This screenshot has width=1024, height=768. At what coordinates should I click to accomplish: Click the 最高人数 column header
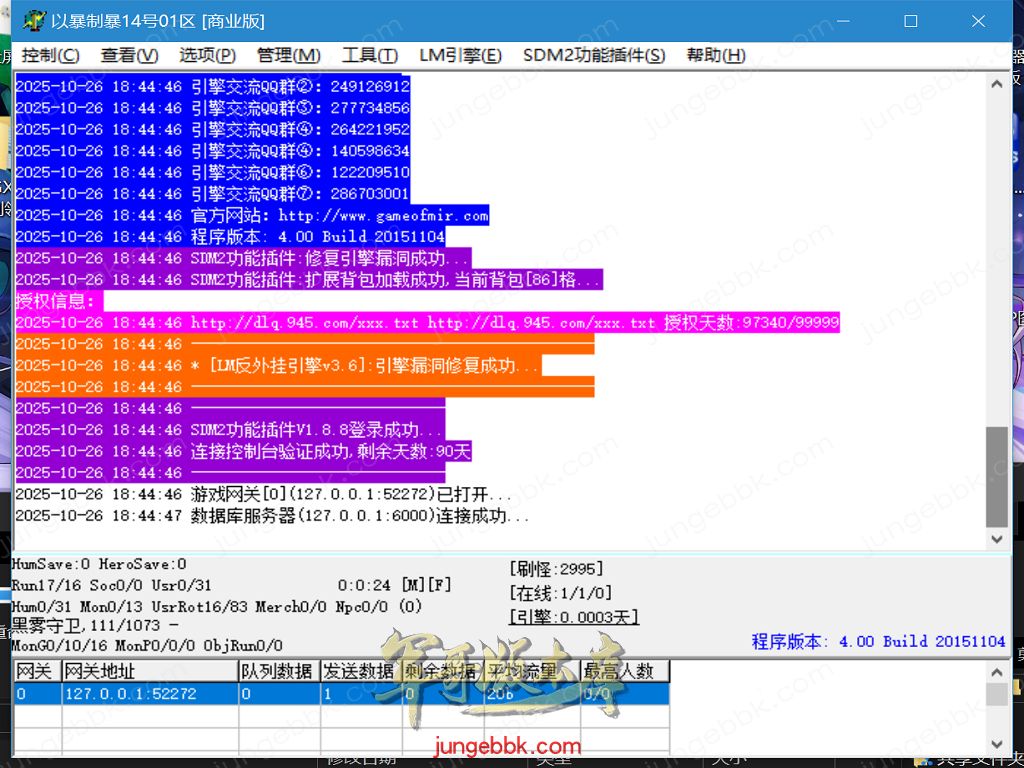624,671
